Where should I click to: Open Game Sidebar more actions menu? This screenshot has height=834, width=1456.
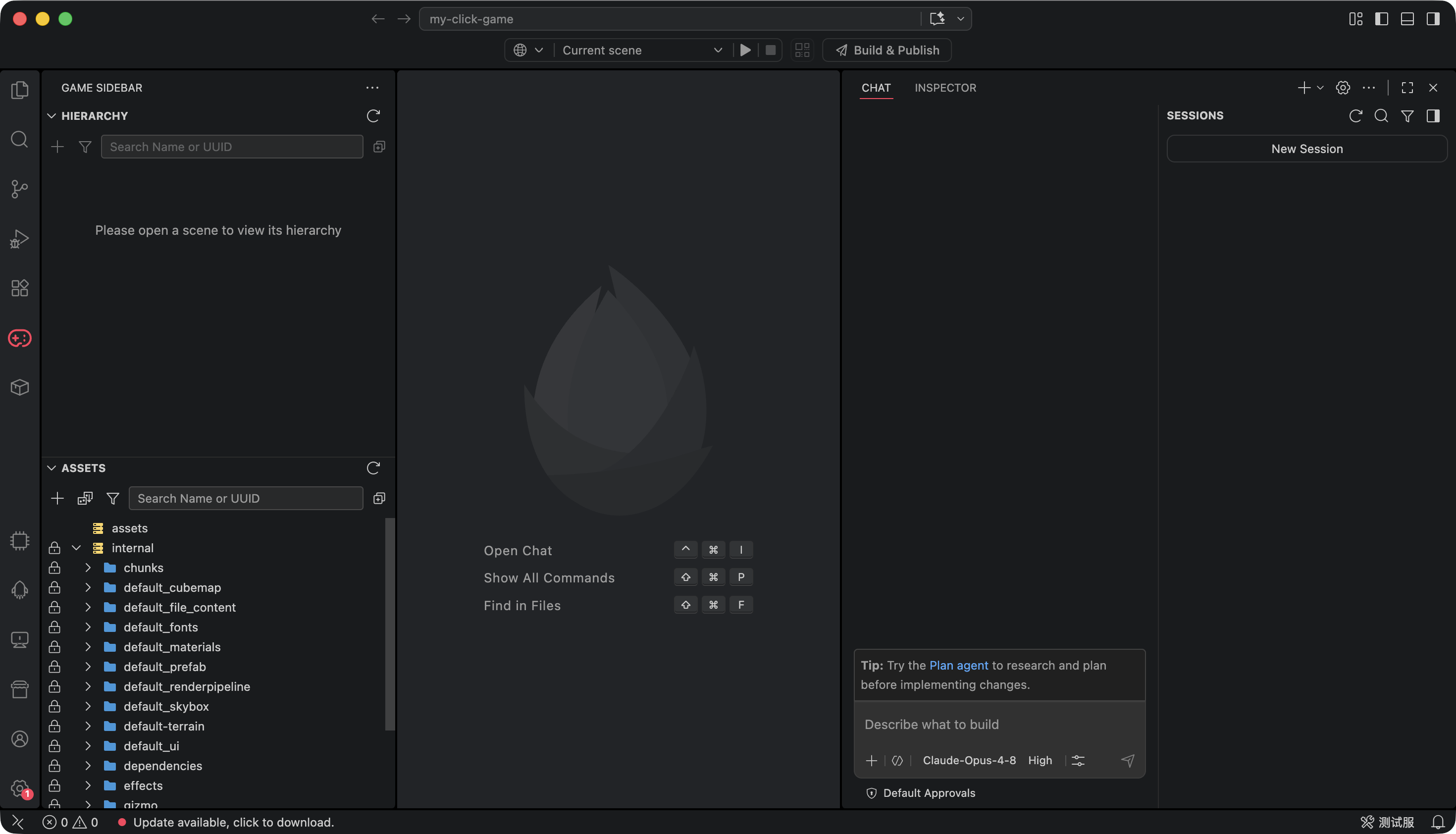coord(372,88)
